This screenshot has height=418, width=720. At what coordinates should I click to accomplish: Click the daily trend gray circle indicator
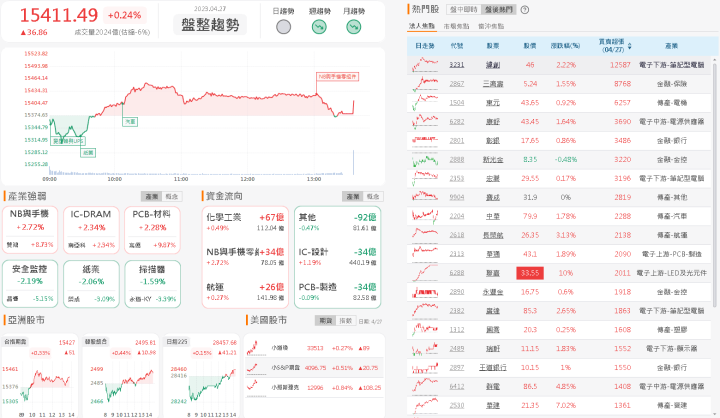click(x=283, y=27)
